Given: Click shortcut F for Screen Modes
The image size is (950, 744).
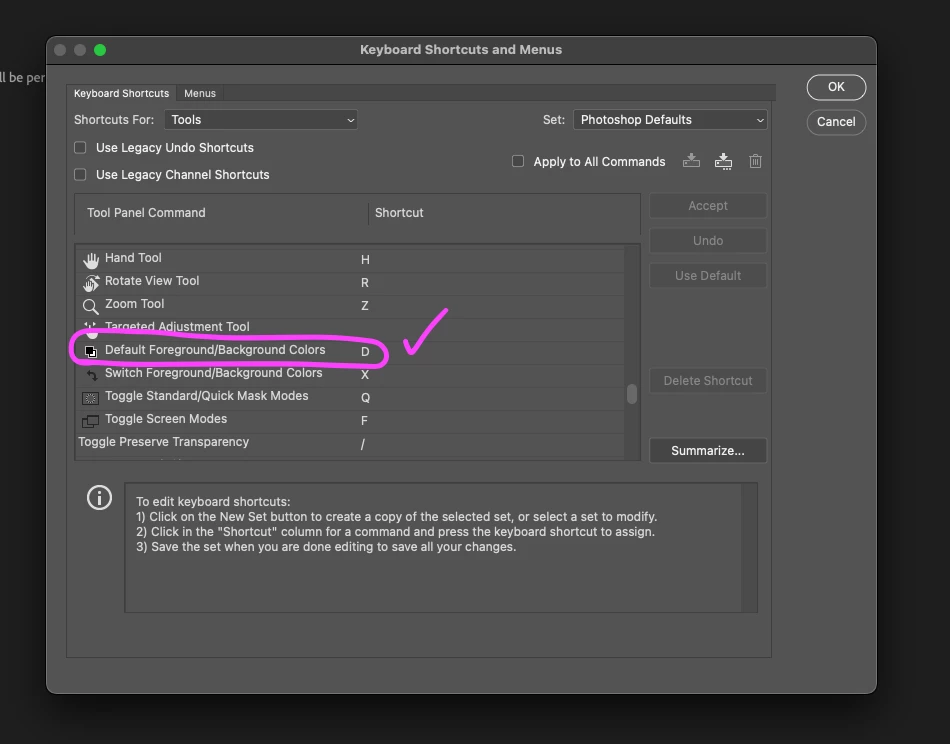Looking at the screenshot, I should point(364,421).
